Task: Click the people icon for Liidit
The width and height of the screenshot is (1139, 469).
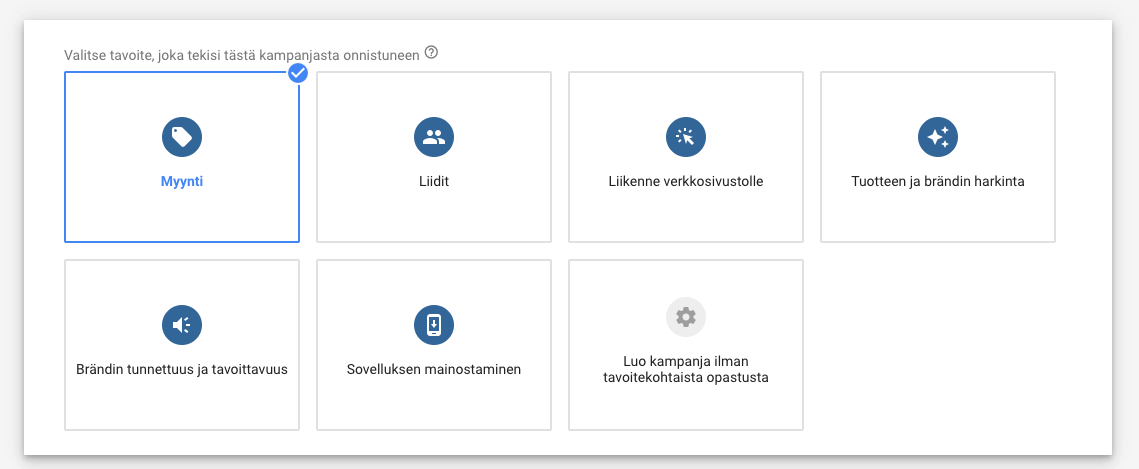Action: pyautogui.click(x=434, y=137)
